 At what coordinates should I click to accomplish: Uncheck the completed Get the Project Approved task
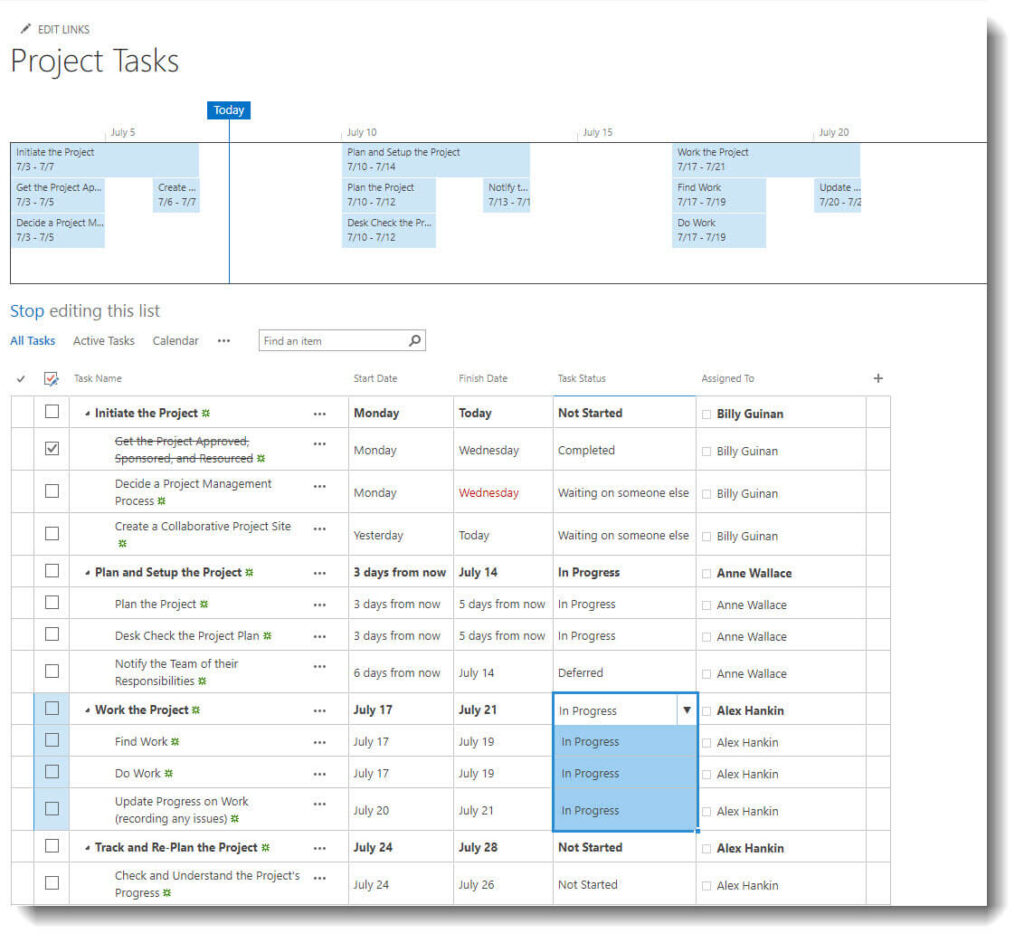coord(52,449)
